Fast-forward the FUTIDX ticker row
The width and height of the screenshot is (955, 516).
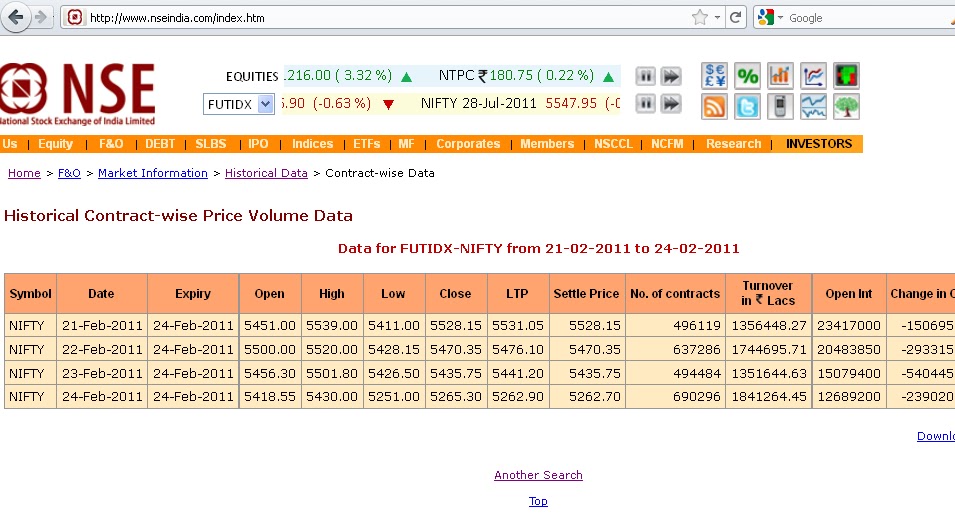click(x=671, y=104)
